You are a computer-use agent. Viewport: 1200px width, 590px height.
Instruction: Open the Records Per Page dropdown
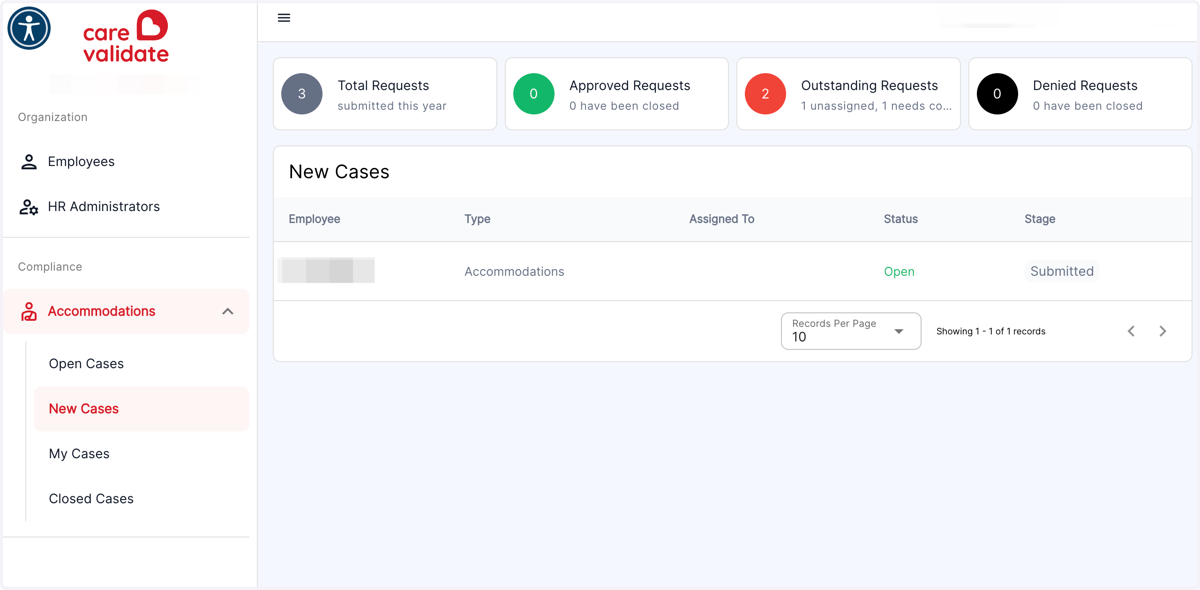pyautogui.click(x=851, y=331)
